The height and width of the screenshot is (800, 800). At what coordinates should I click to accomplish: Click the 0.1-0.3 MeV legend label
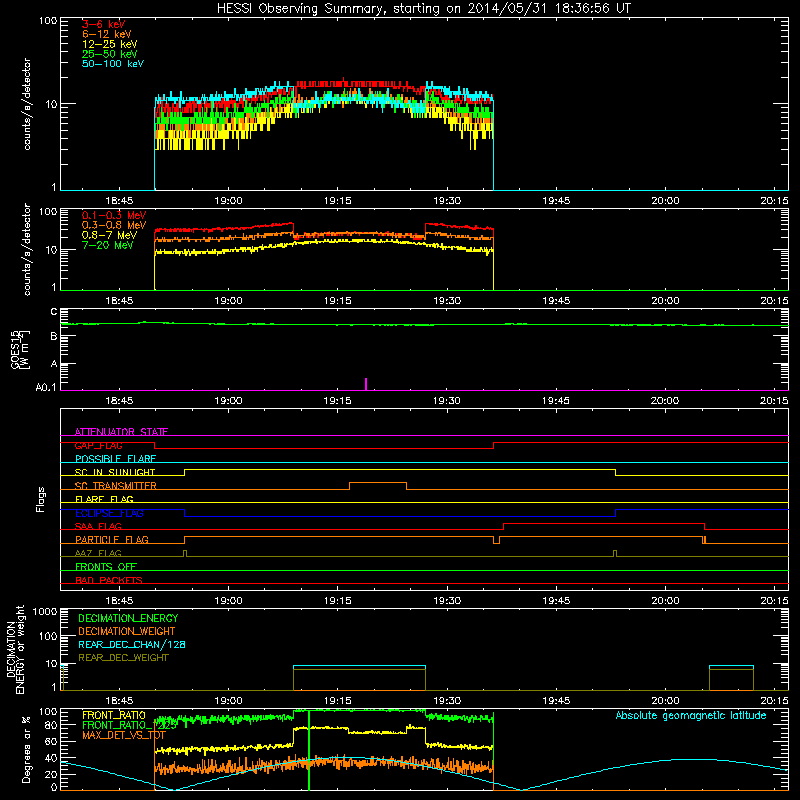(114, 215)
